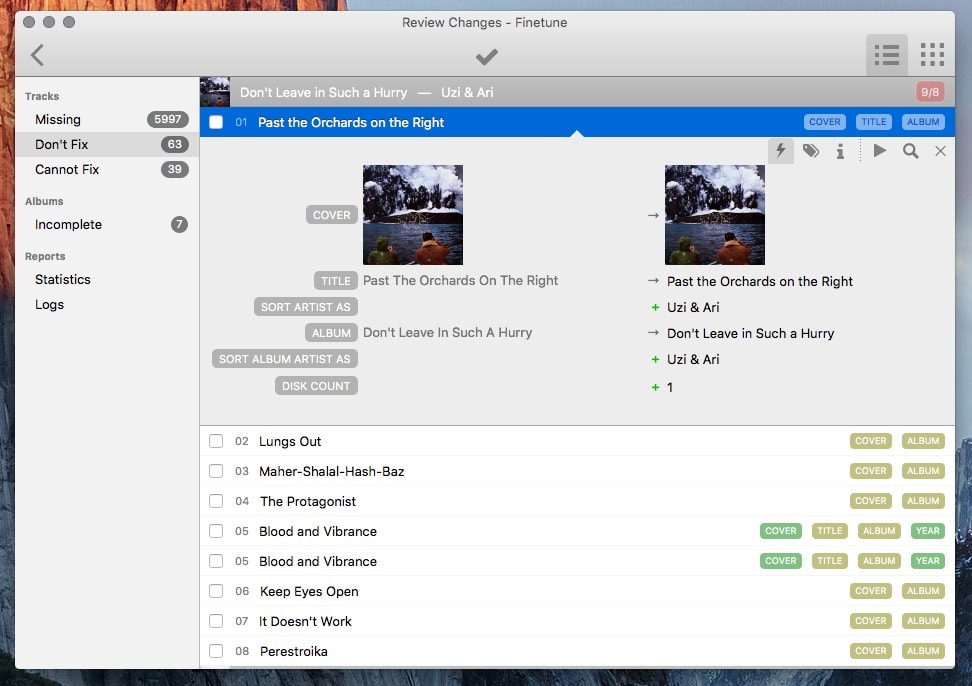Click the proposed new cover art image
Screen dimensions: 972x686
[715, 214]
